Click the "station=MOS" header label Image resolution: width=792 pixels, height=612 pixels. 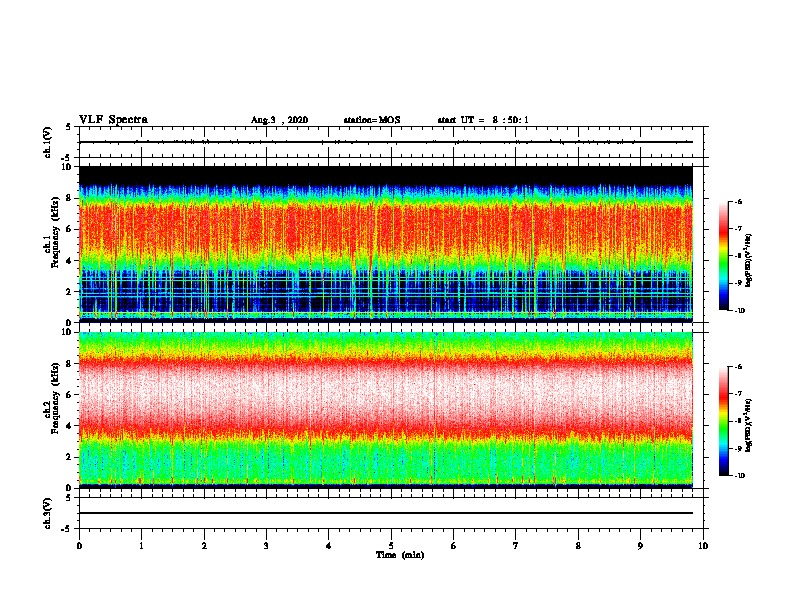[x=372, y=120]
